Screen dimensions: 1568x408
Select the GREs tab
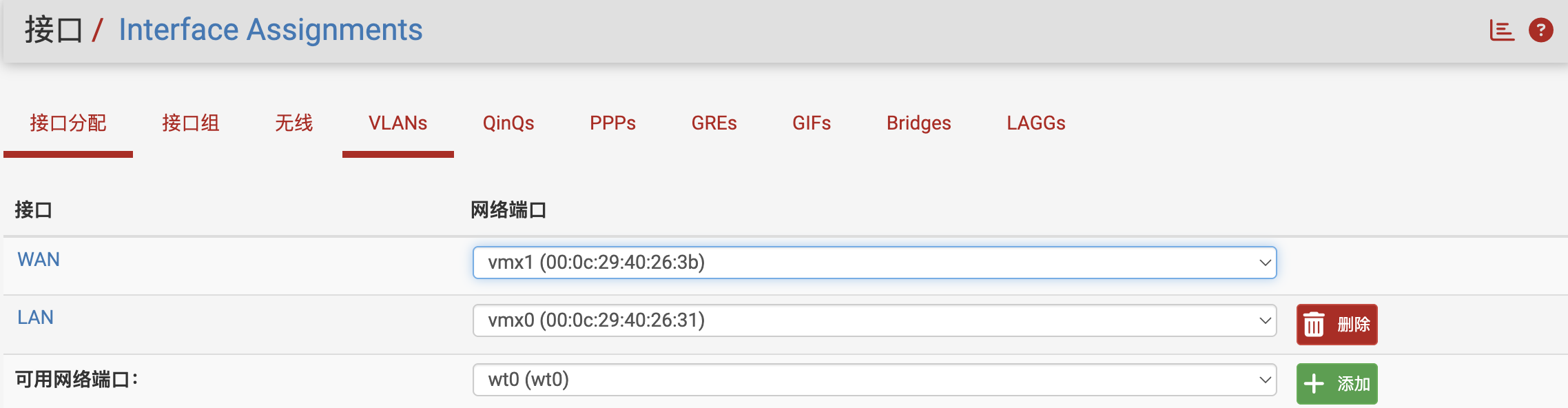(714, 123)
